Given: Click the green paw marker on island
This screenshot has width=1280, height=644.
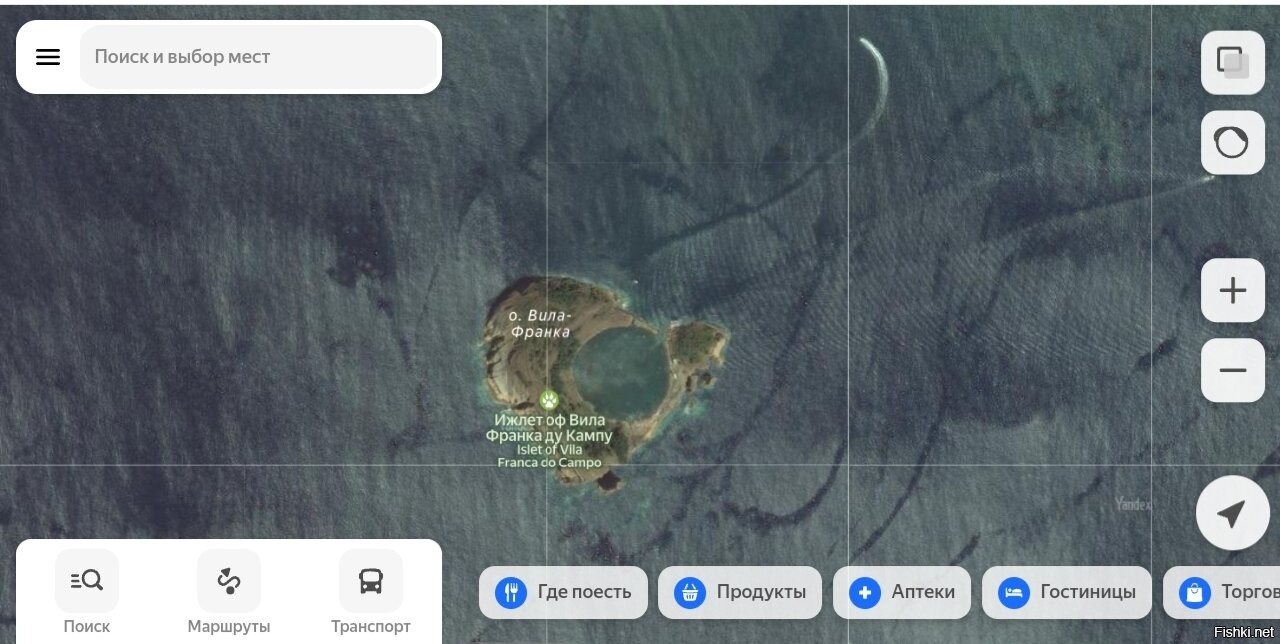Looking at the screenshot, I should 548,400.
